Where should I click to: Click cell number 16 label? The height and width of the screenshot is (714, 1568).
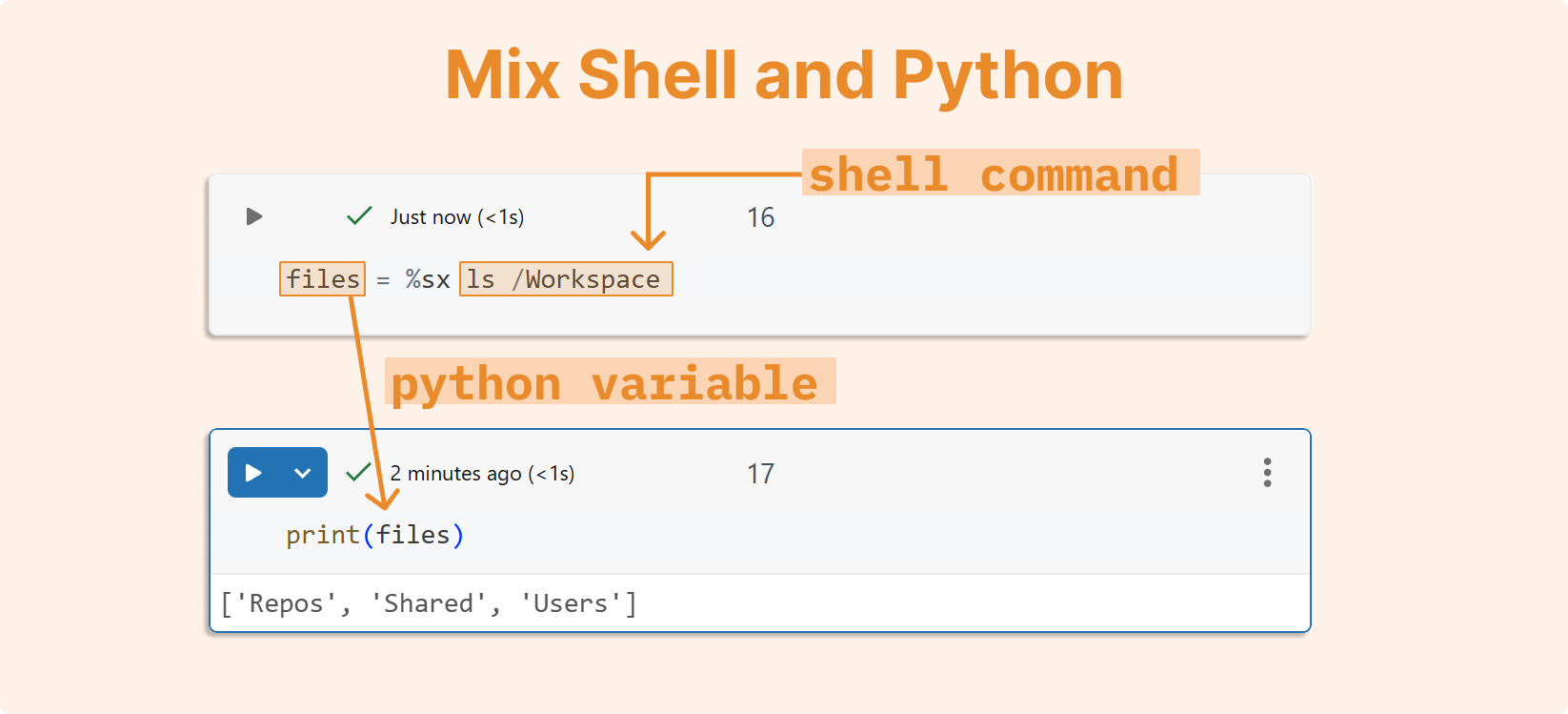click(760, 217)
